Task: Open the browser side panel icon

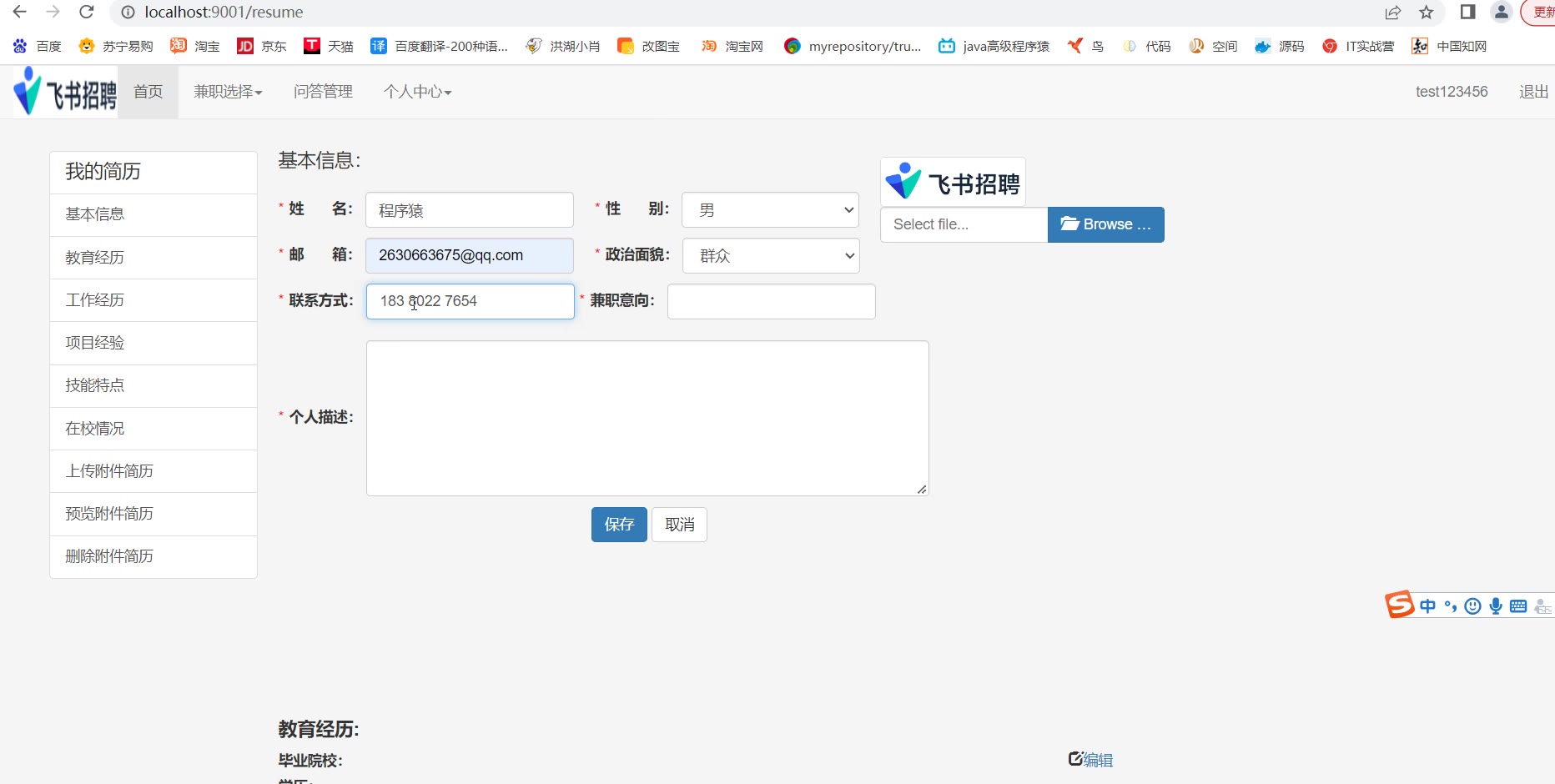Action: 1468,12
